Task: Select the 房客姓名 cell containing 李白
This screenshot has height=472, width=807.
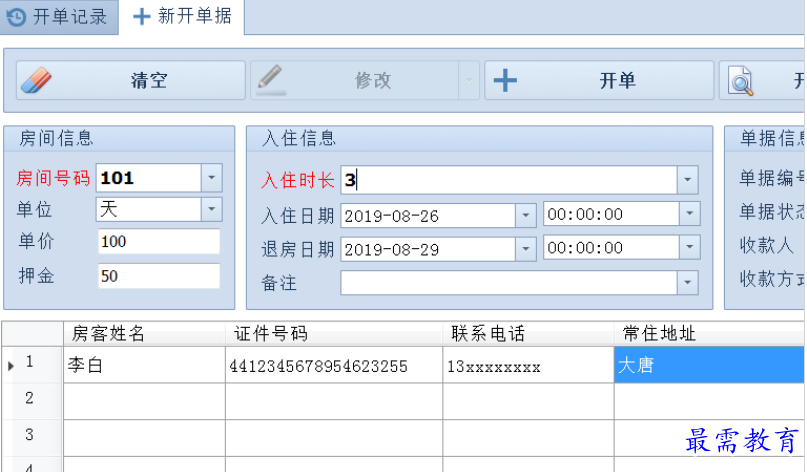Action: coord(144,366)
